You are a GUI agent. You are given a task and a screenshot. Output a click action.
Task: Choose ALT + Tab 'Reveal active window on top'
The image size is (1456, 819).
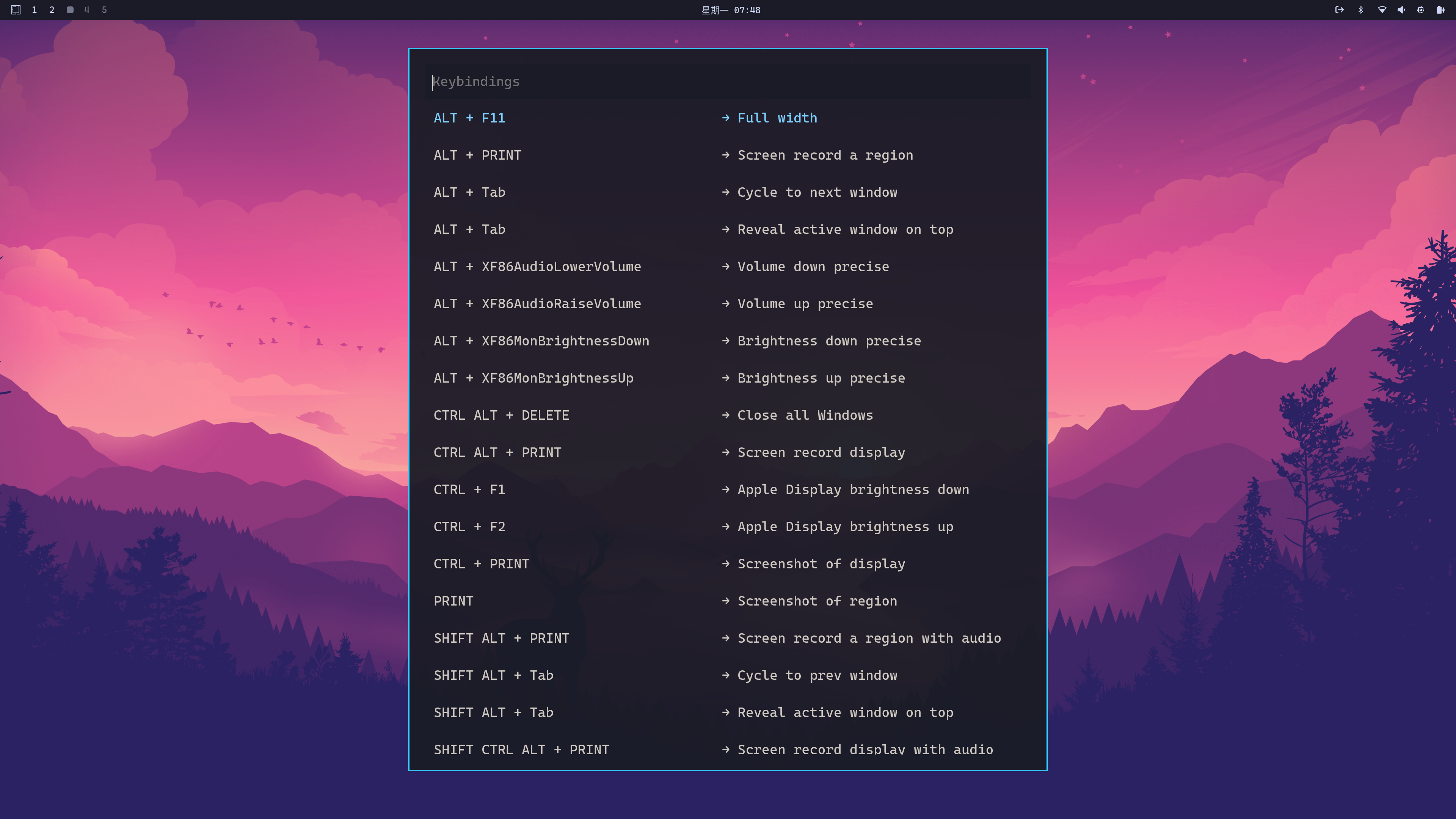(728, 229)
